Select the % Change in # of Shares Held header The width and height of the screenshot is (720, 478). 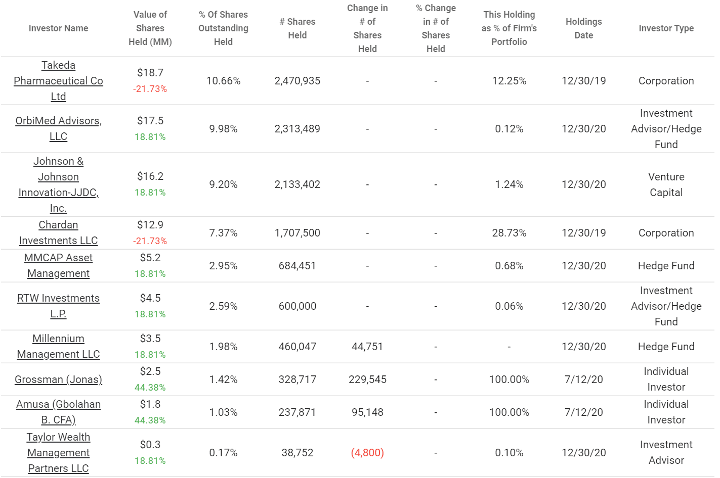pos(435,28)
